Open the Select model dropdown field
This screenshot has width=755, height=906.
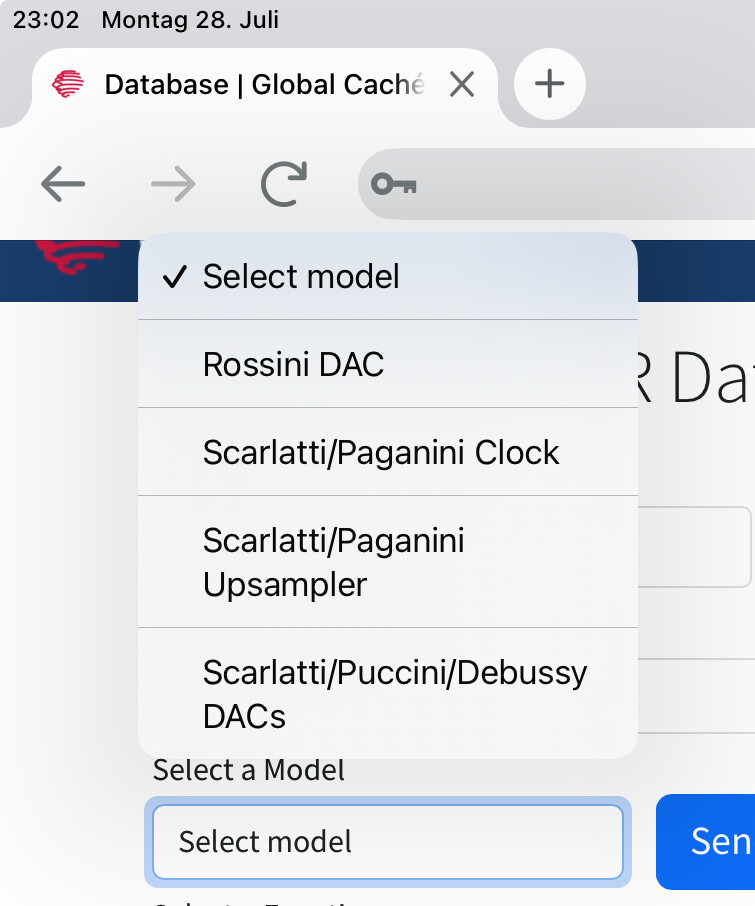coord(388,841)
